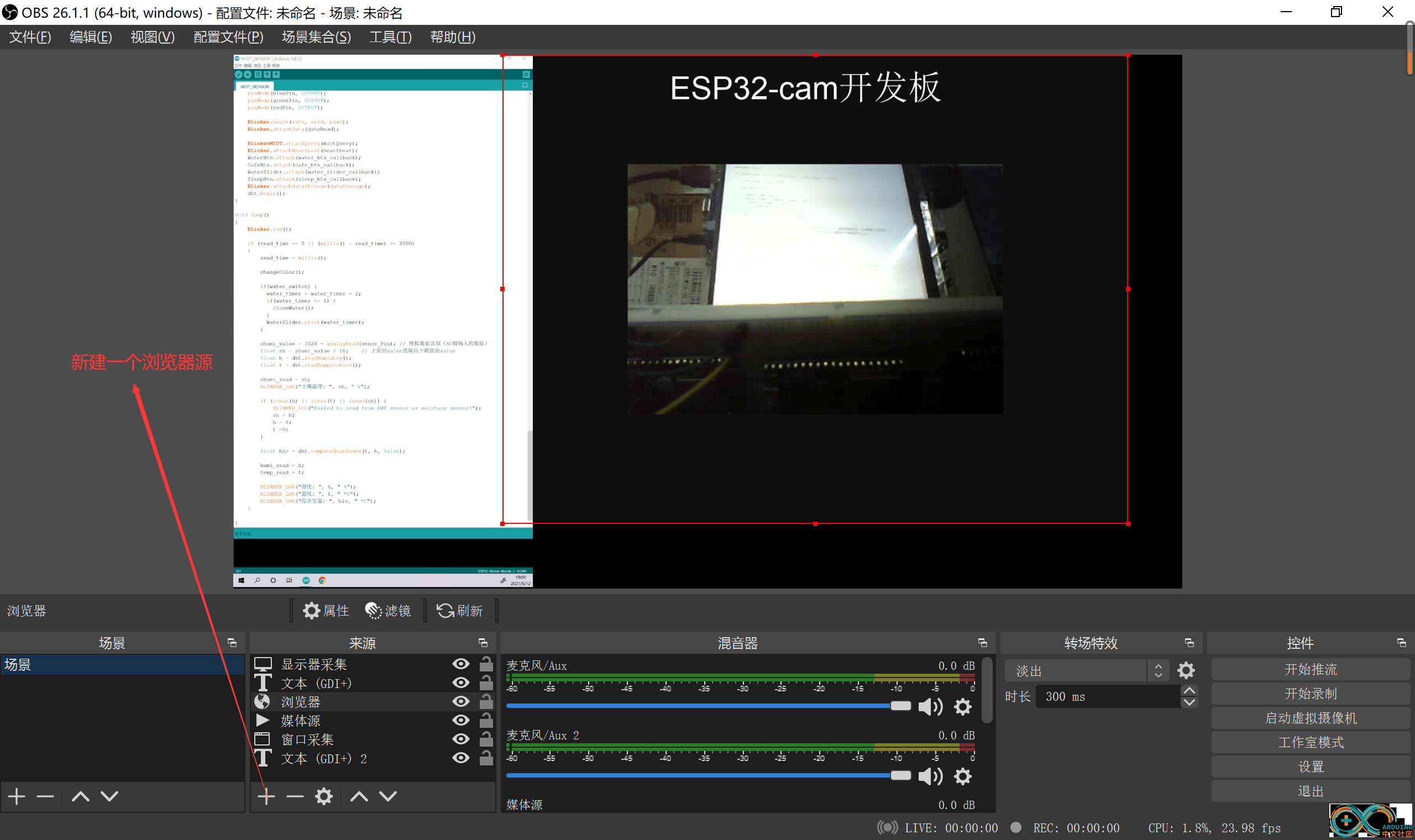This screenshot has width=1415, height=840.
Task: Lock the 文本 (GDI+) 2 source
Action: pos(486,757)
